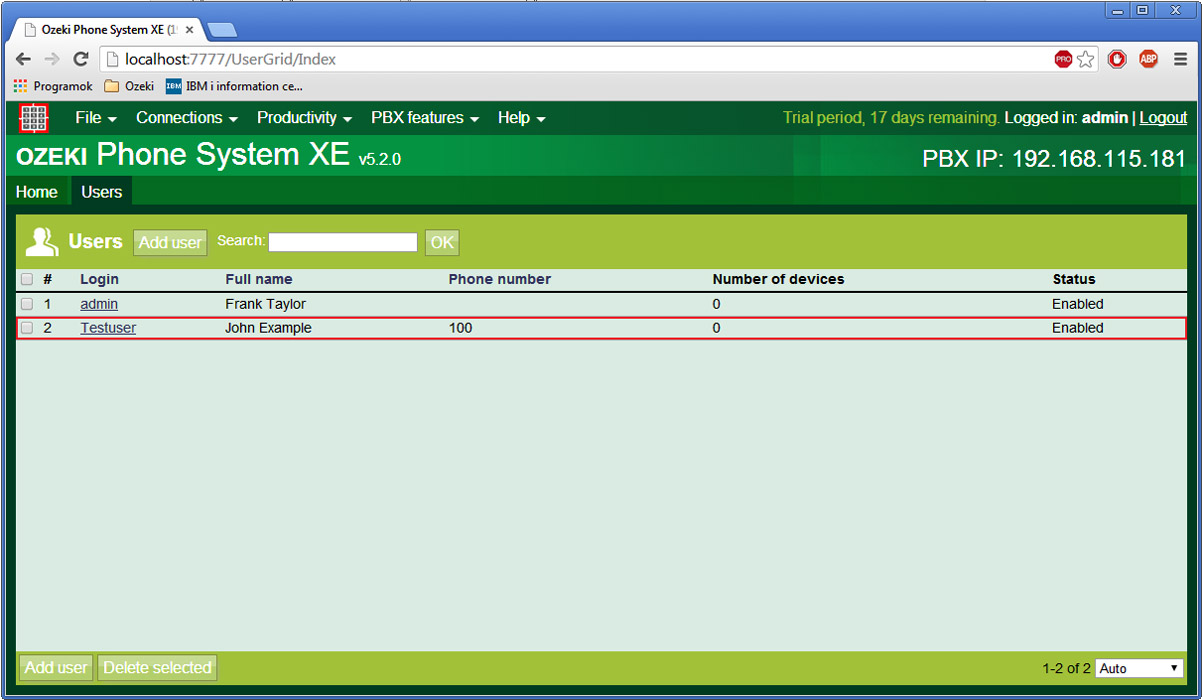The image size is (1202, 700).
Task: Open the Auto page-size dropdown
Action: pos(1139,668)
